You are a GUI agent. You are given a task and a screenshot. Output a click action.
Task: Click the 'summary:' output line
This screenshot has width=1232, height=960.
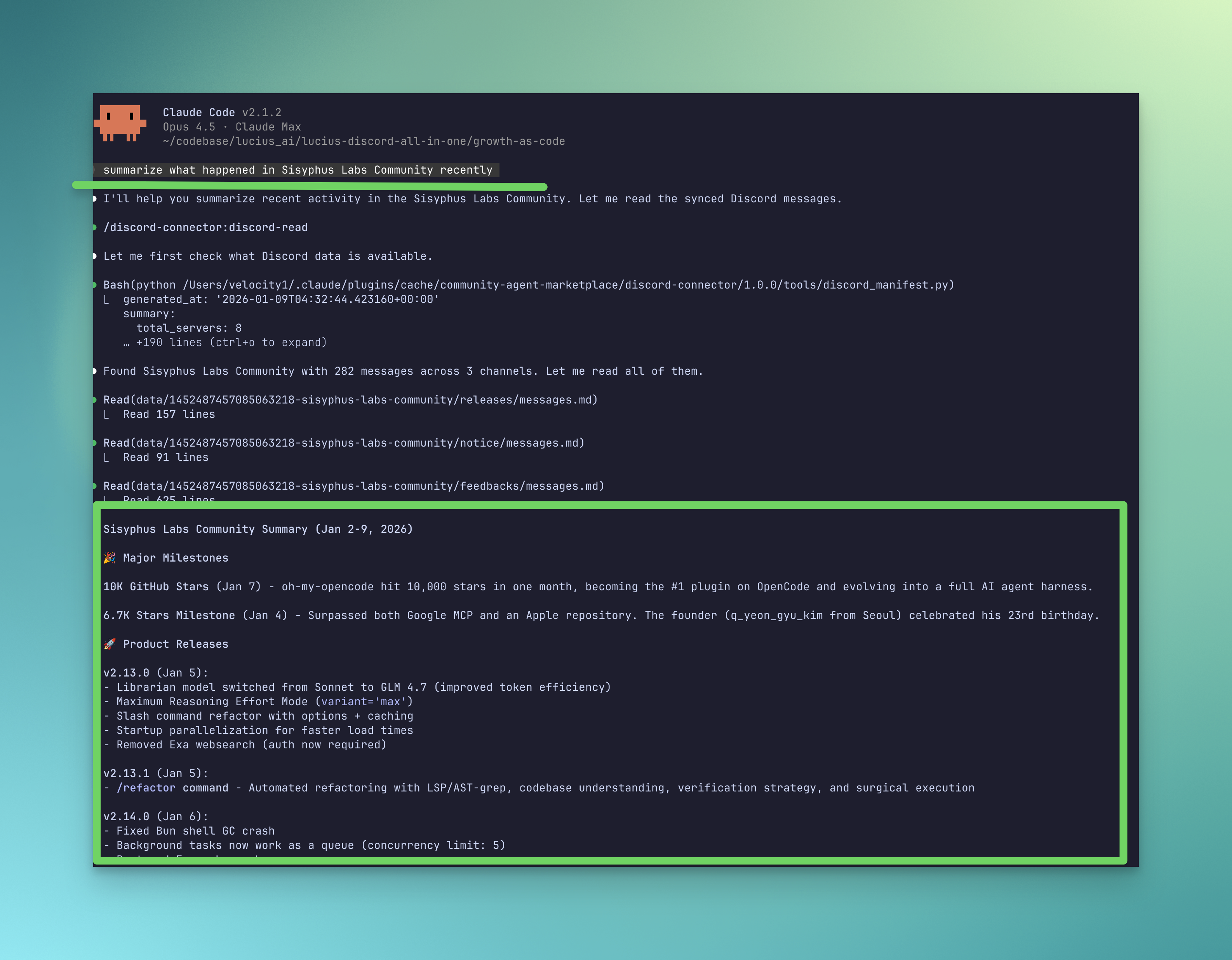[149, 314]
